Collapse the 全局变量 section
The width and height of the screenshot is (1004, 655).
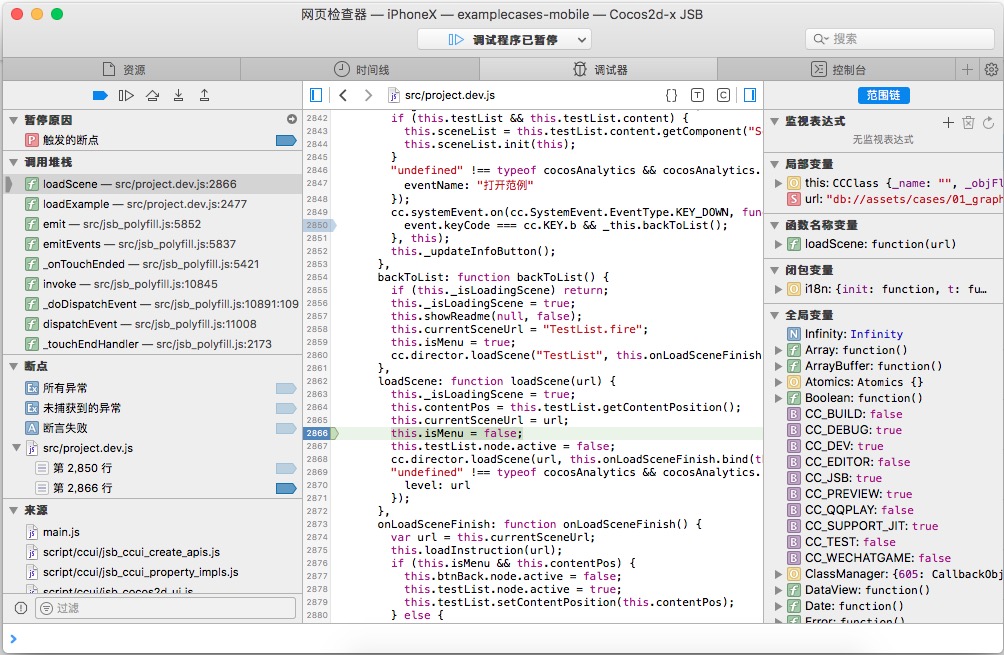(774, 315)
